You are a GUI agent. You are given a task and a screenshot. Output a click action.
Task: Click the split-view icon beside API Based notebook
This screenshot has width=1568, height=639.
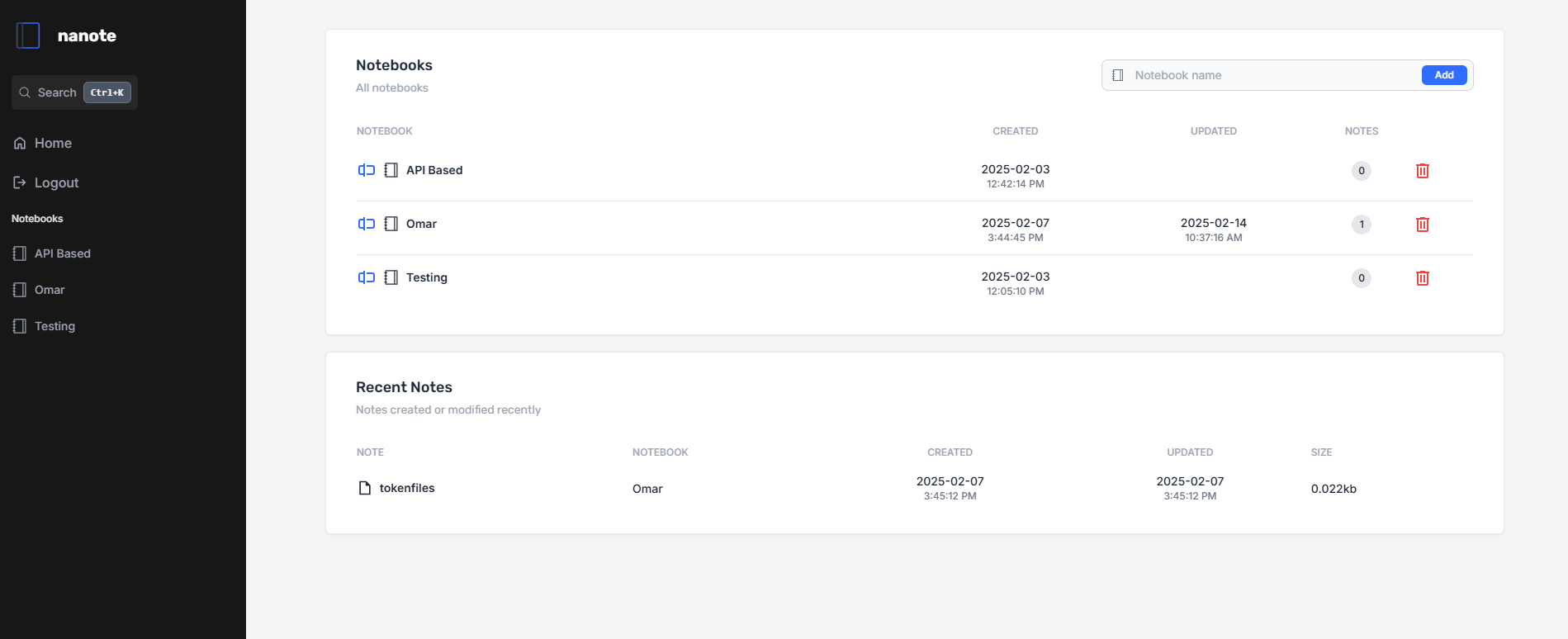(367, 170)
